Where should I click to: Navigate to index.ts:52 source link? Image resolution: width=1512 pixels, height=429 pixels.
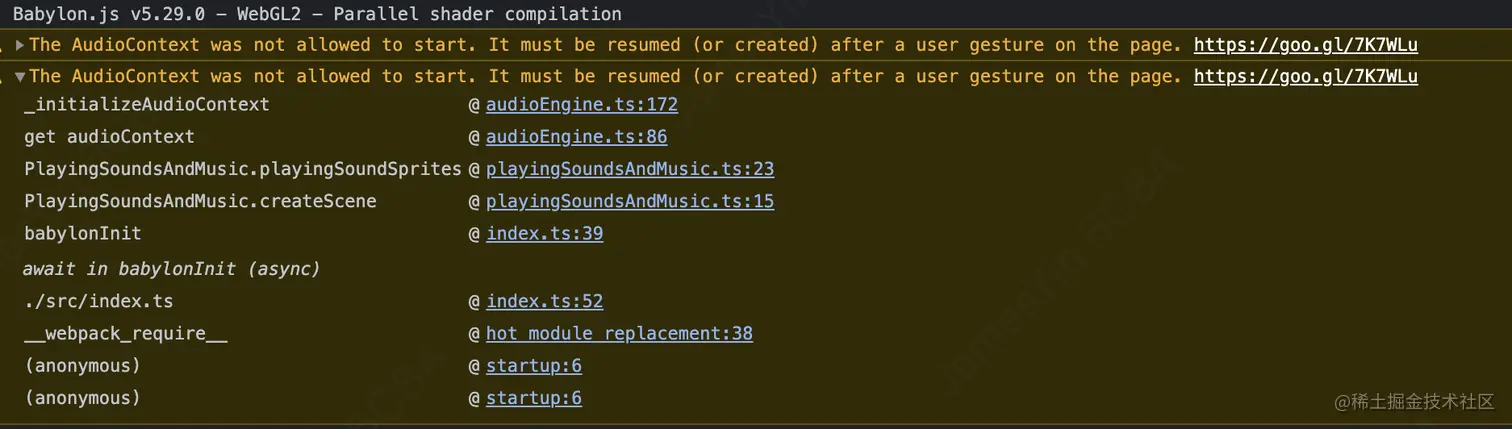544,301
